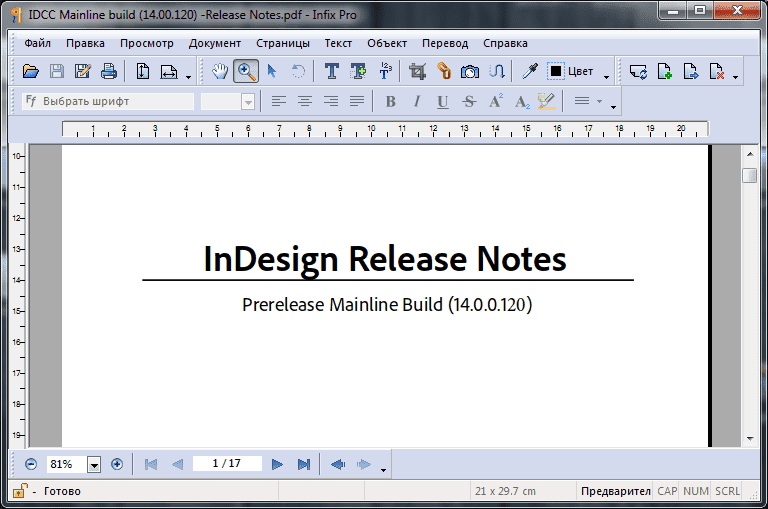Toggle Underline formatting
Viewport: 768px width, 509px height.
tap(443, 101)
